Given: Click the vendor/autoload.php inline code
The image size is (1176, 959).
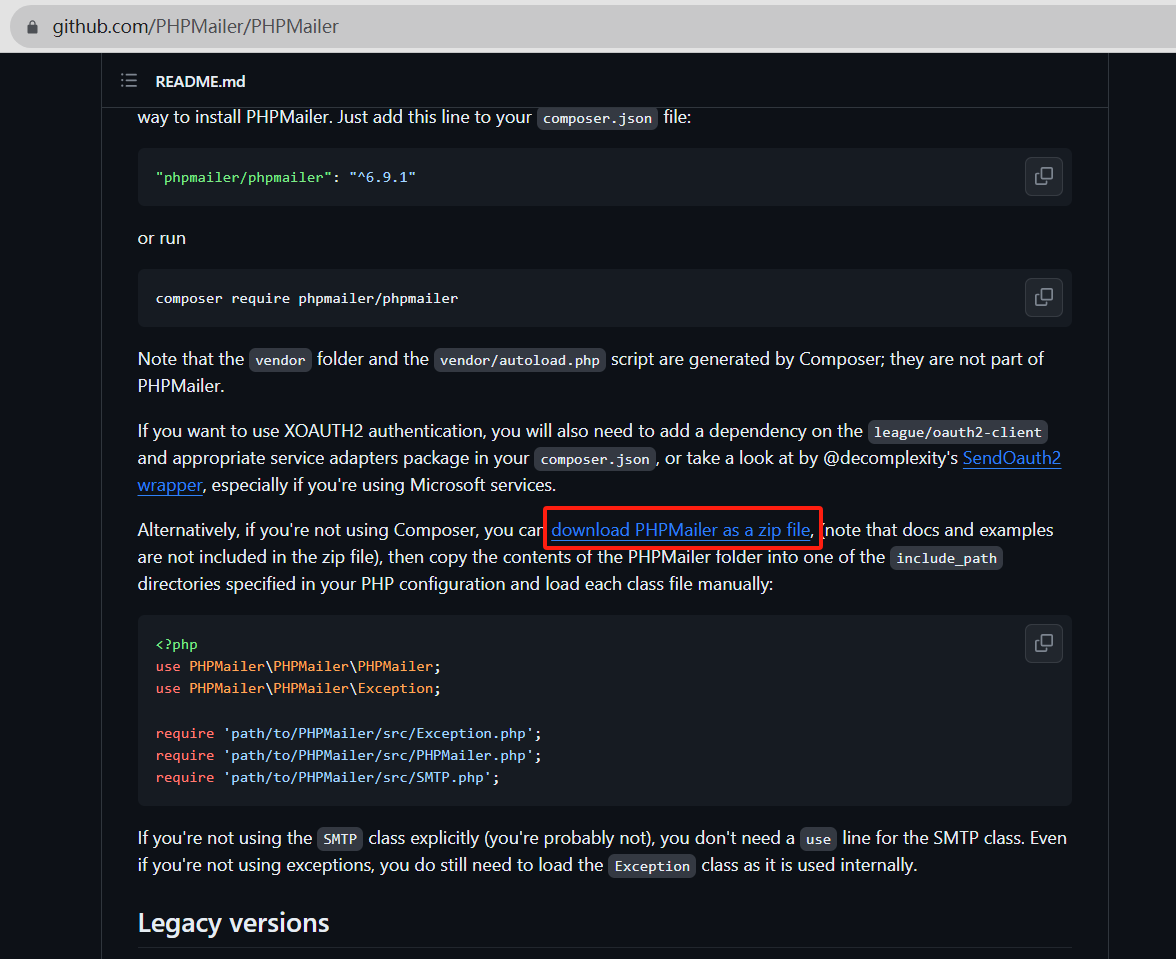Looking at the screenshot, I should 519,360.
